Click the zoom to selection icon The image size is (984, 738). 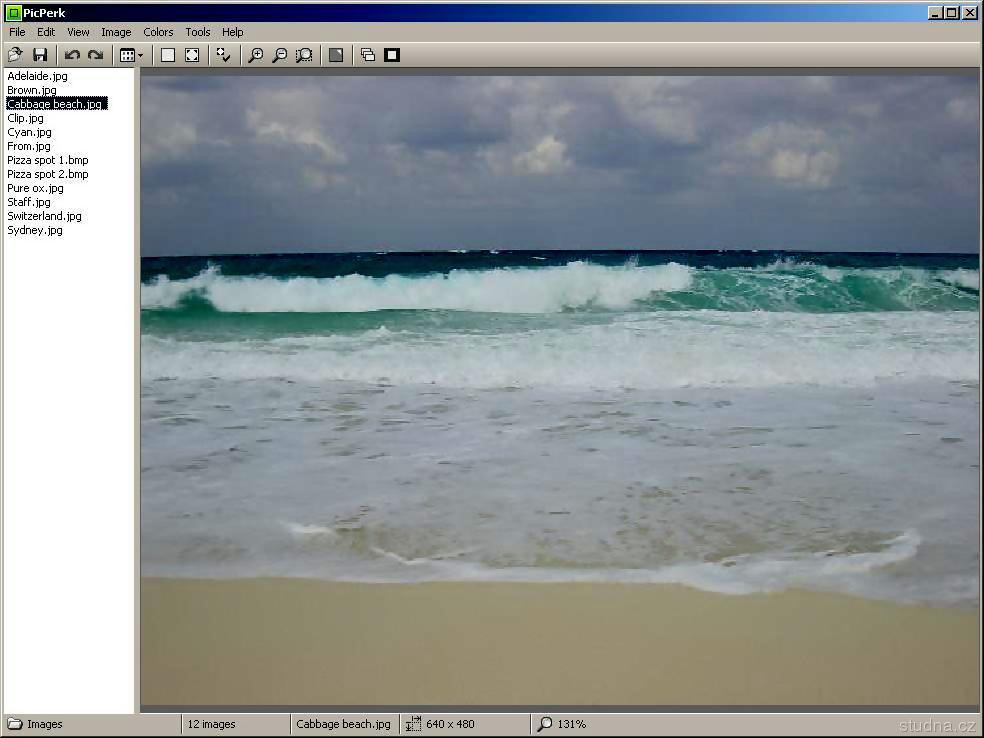click(x=304, y=55)
